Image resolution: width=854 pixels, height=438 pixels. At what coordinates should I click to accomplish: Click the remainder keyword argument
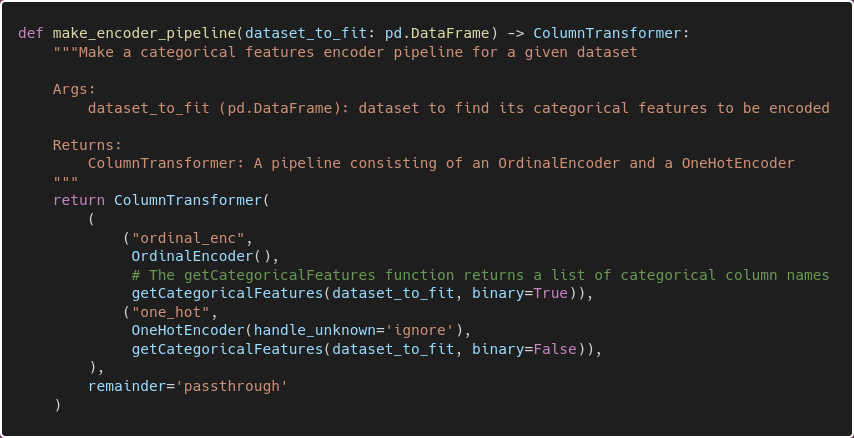127,386
